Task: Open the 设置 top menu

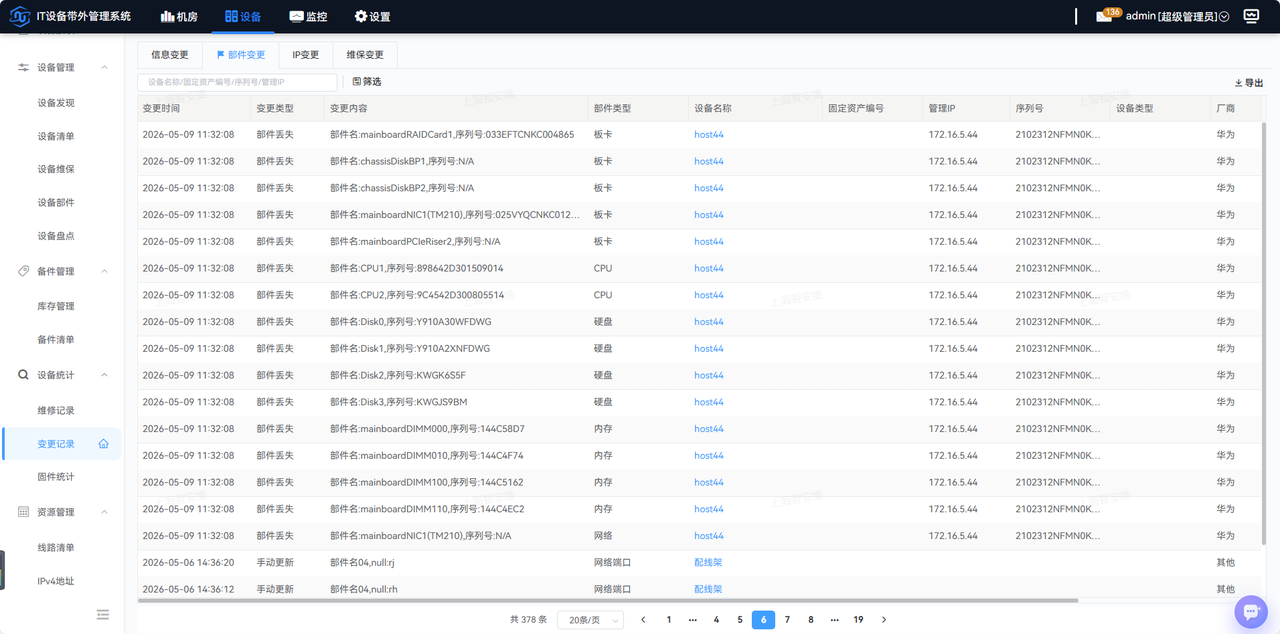Action: tap(372, 17)
